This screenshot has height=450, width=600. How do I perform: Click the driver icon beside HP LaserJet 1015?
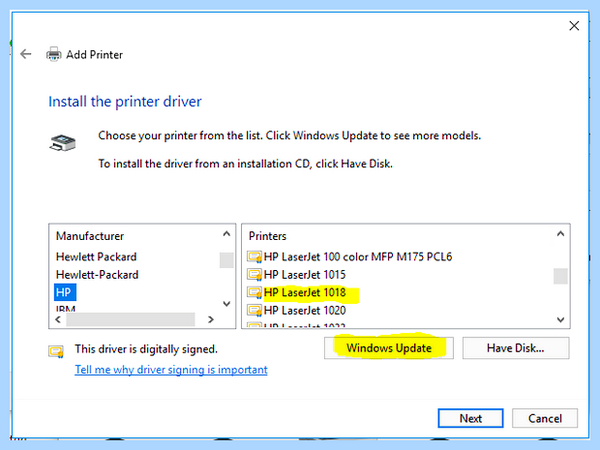tap(254, 275)
